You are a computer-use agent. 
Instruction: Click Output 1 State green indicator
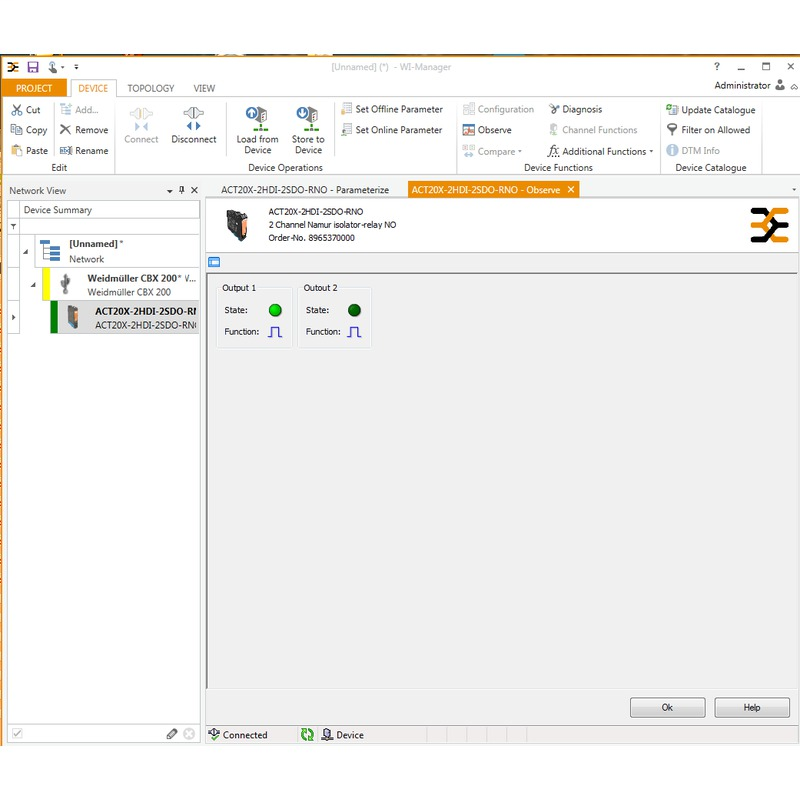pyautogui.click(x=275, y=310)
